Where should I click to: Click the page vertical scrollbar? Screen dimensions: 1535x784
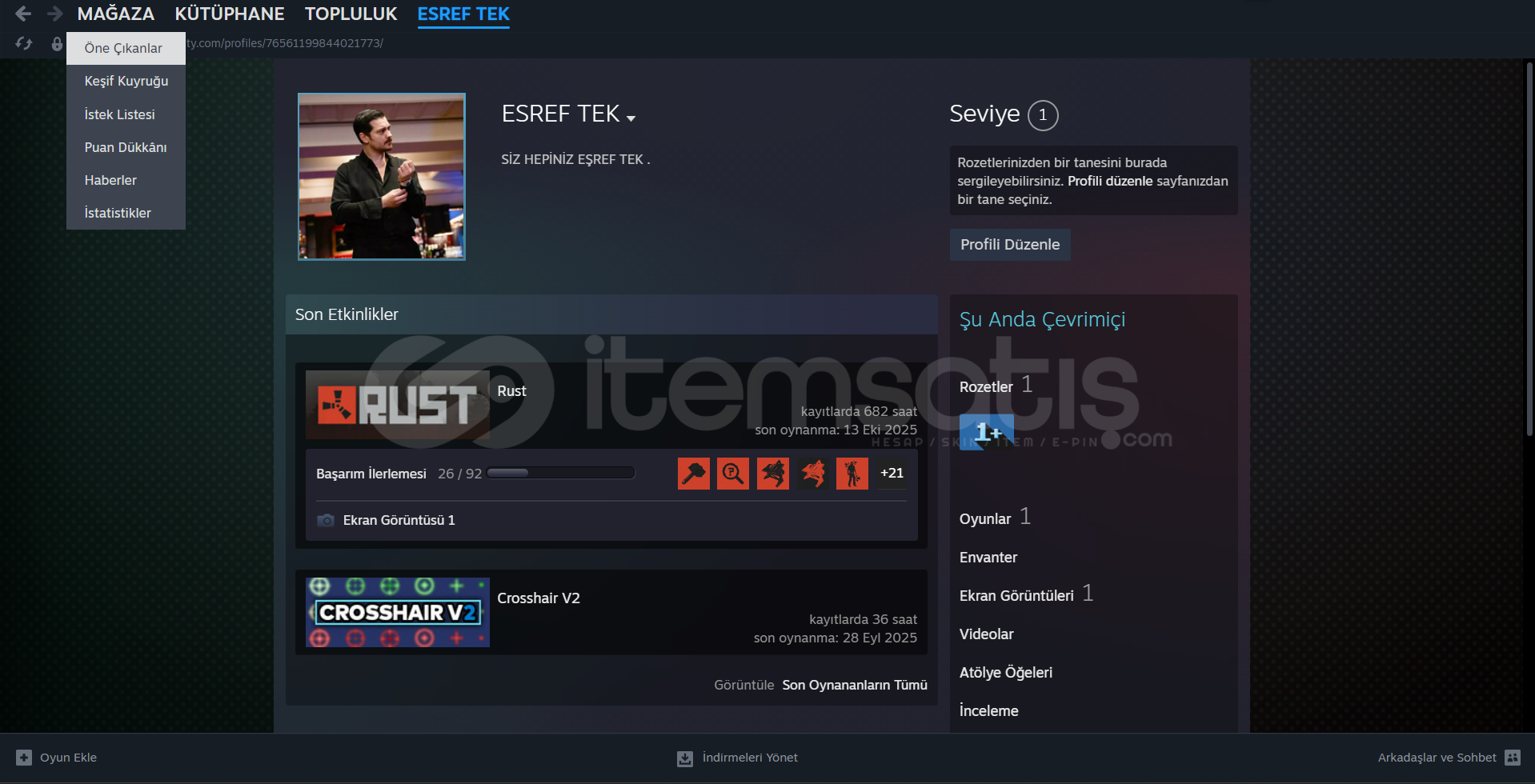1529,248
